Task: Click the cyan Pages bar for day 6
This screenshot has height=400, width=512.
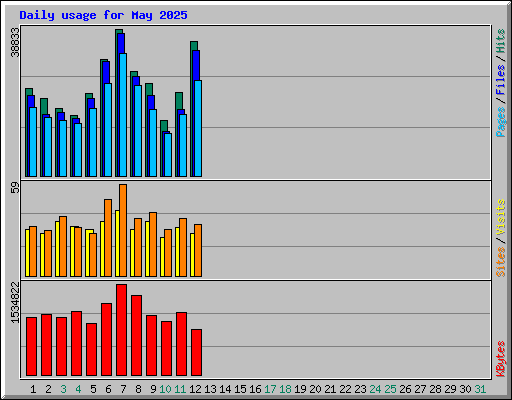Action: point(108,130)
